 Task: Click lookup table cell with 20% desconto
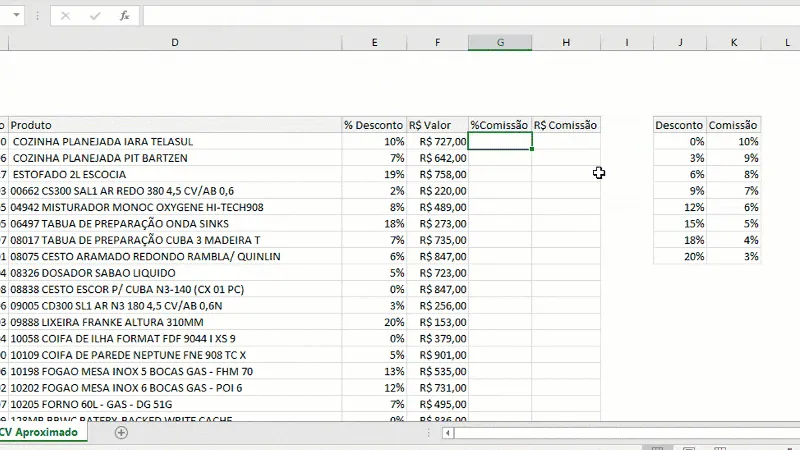[x=680, y=257]
